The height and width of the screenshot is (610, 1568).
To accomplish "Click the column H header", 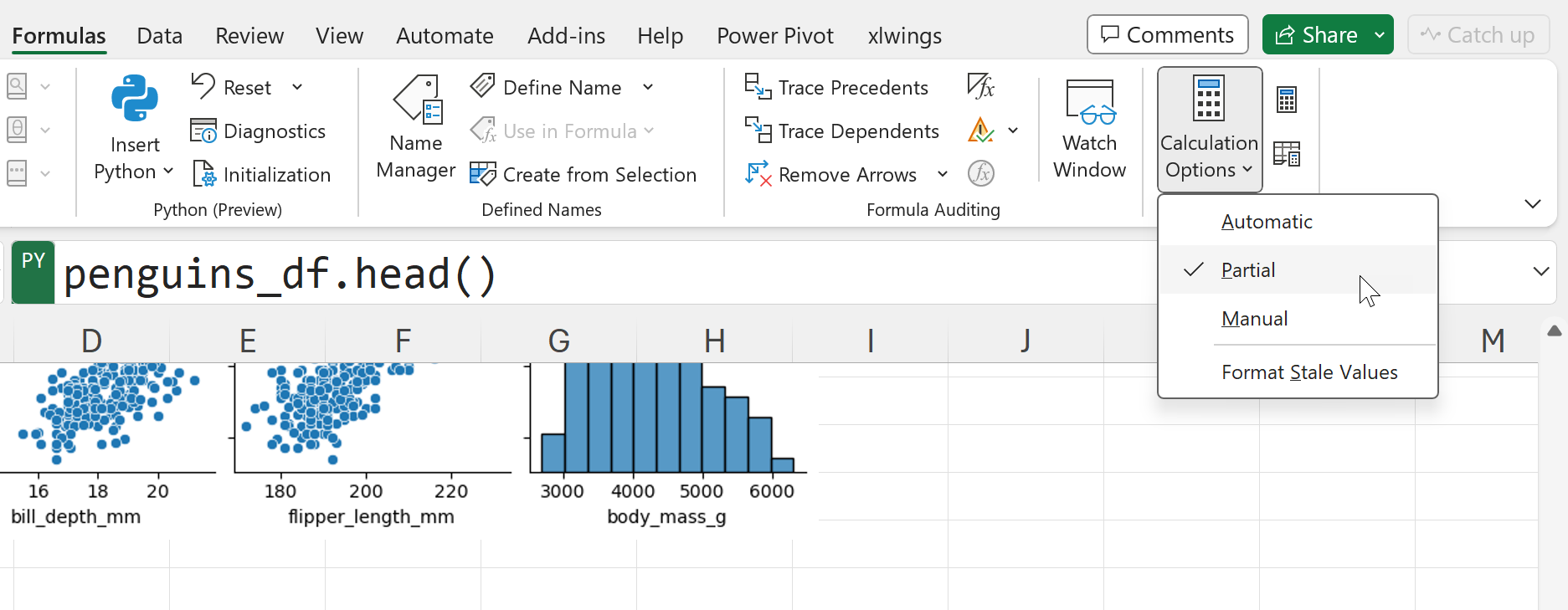I will pos(714,341).
